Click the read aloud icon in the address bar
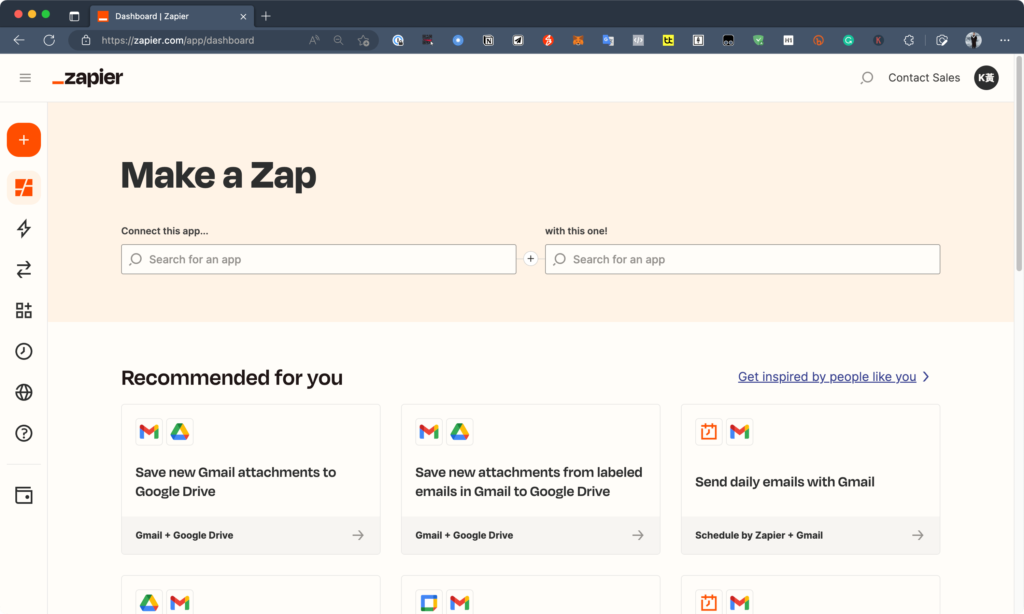 (x=314, y=40)
